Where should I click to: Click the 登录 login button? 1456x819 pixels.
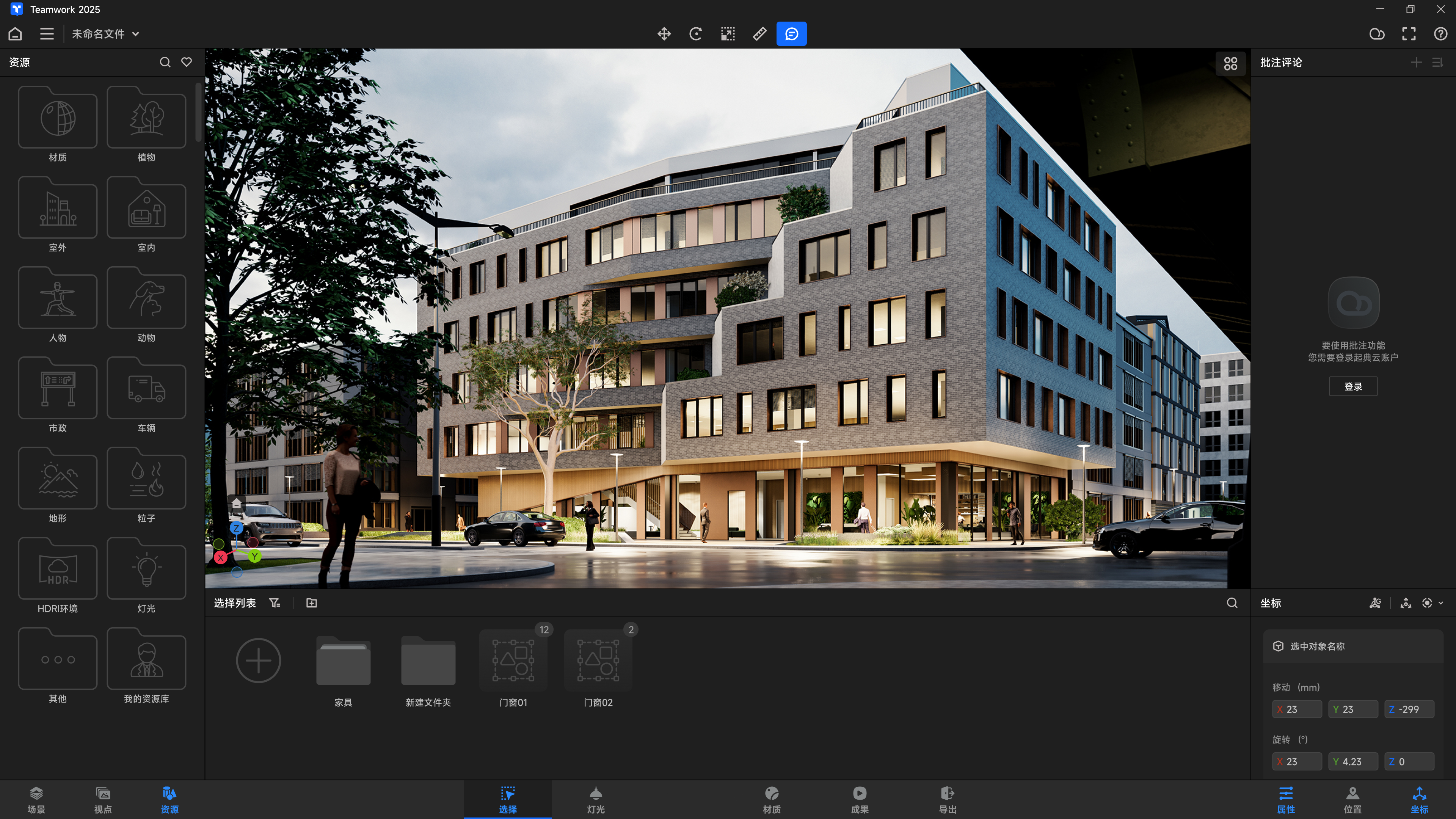[1353, 387]
